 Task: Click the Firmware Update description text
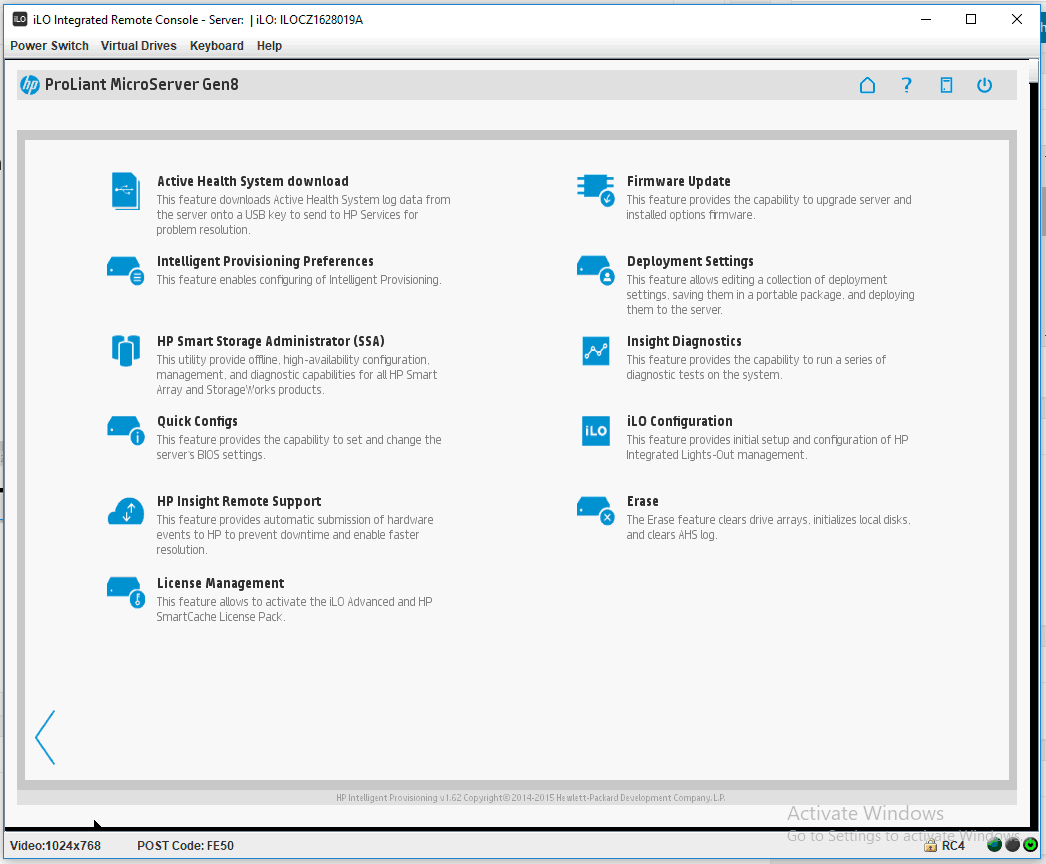(x=768, y=207)
